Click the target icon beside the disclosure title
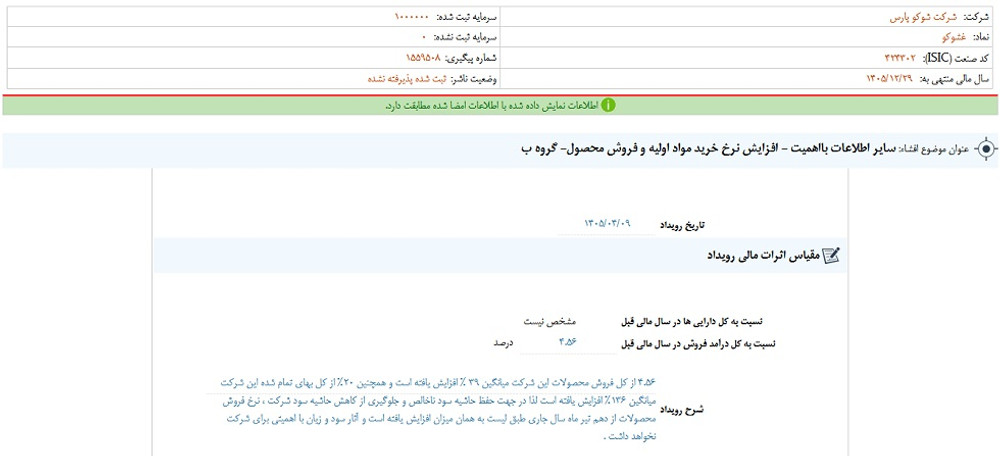This screenshot has width=1000, height=456. click(x=987, y=149)
